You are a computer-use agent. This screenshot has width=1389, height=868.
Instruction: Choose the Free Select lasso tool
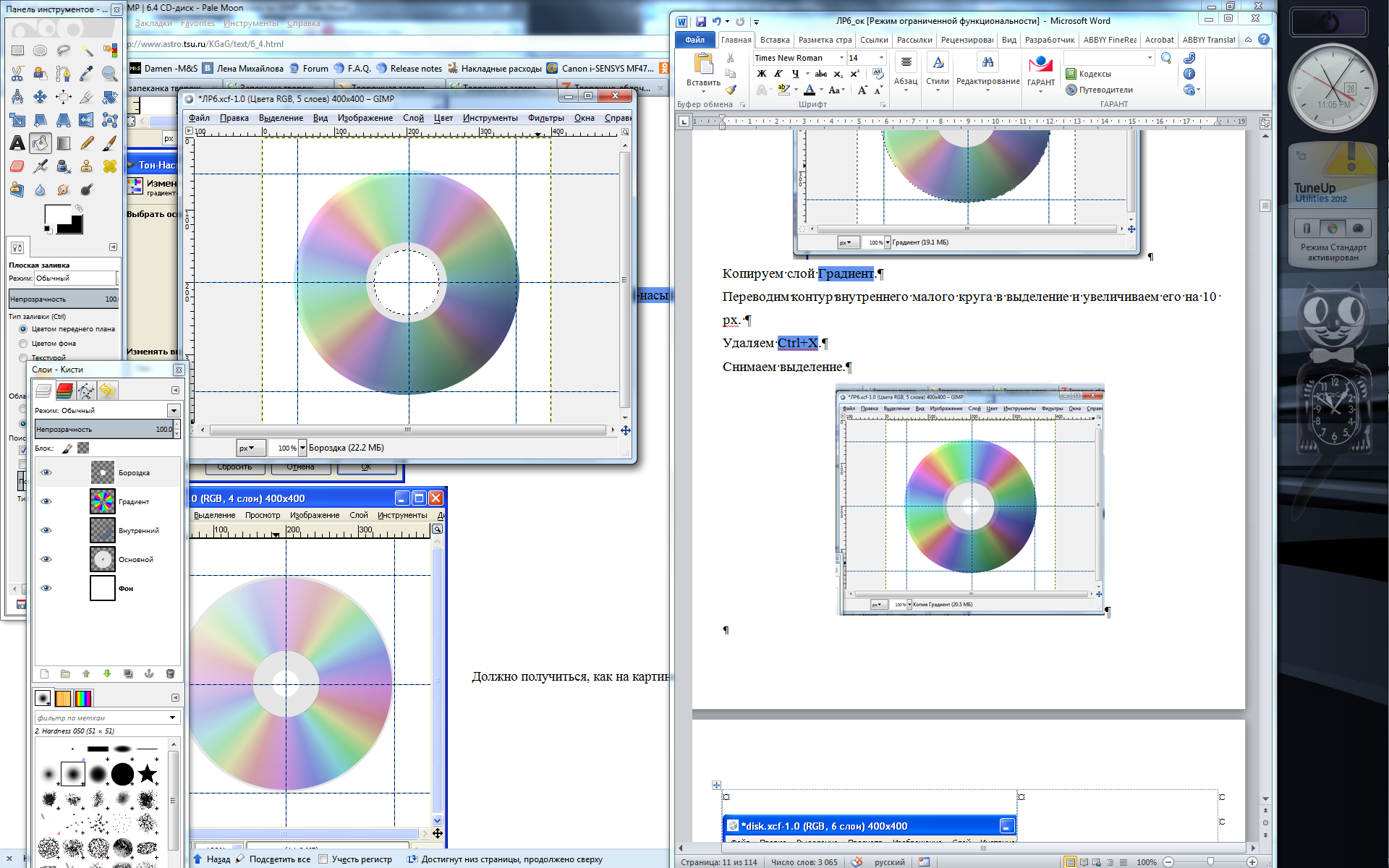click(64, 51)
